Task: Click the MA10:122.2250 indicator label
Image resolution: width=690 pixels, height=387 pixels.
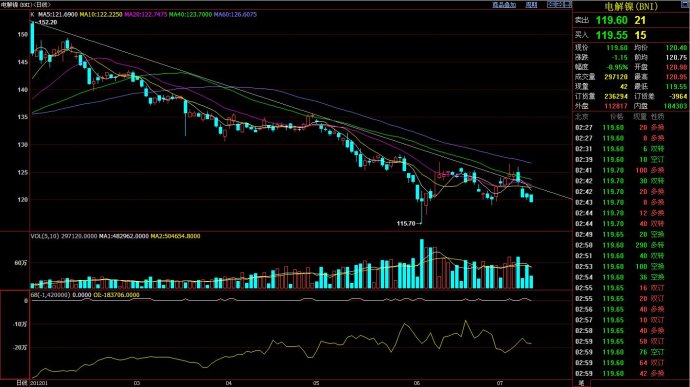Action: (x=101, y=15)
